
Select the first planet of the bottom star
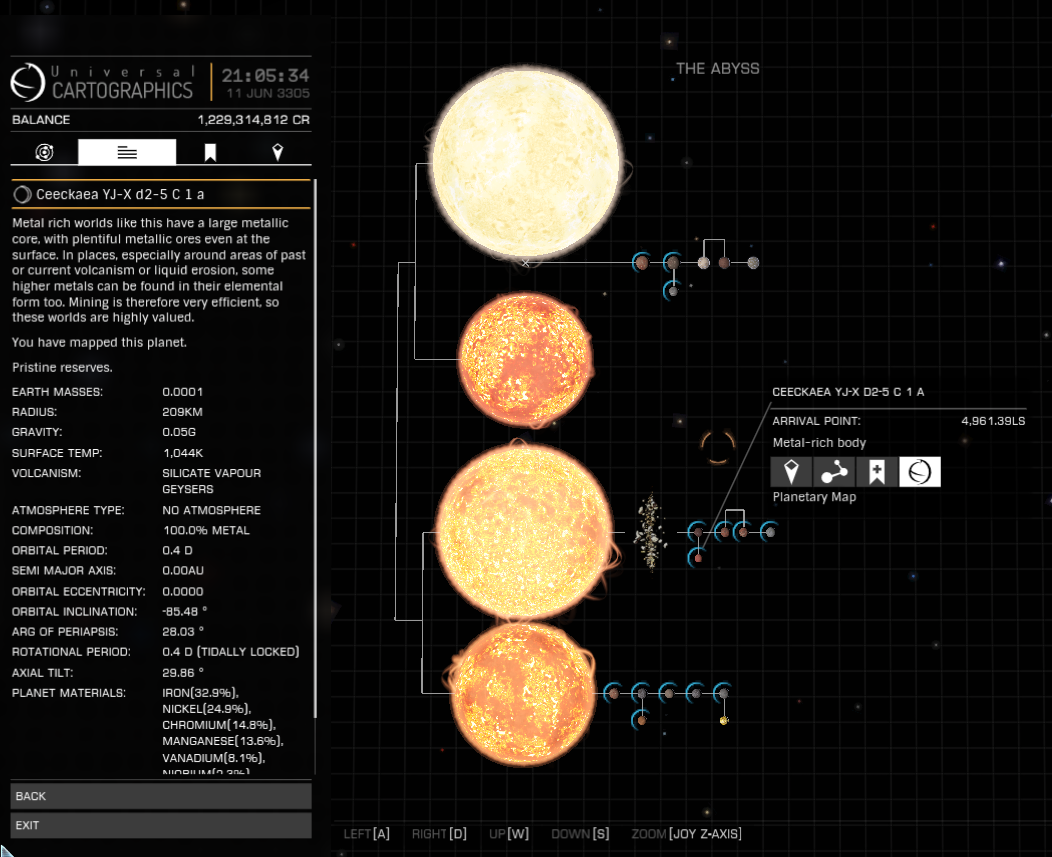point(613,693)
